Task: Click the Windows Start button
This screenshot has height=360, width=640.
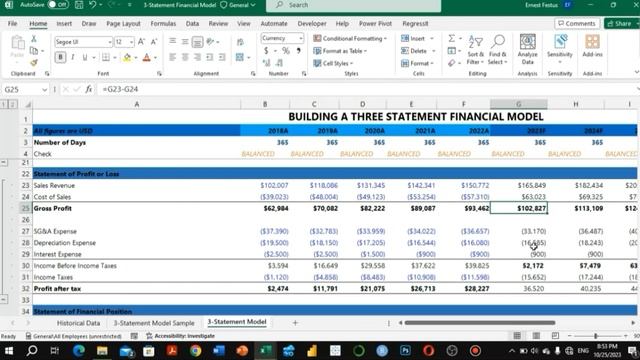Action: click(x=9, y=351)
